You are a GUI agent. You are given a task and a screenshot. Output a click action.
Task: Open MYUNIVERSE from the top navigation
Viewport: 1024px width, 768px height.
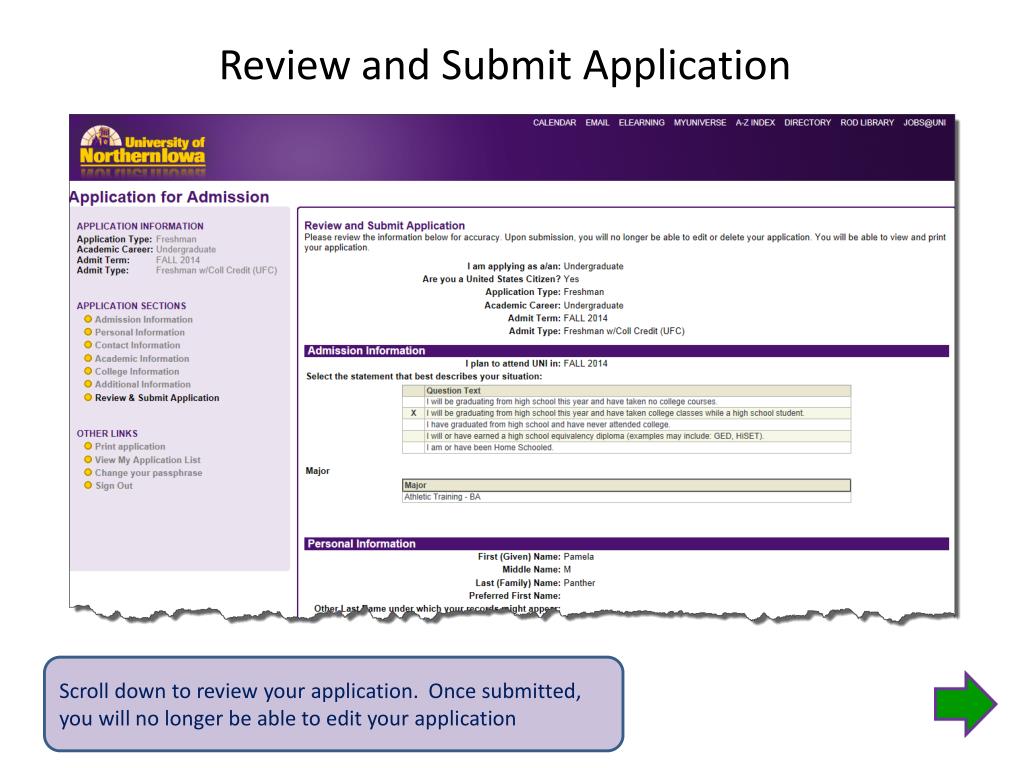click(x=699, y=123)
